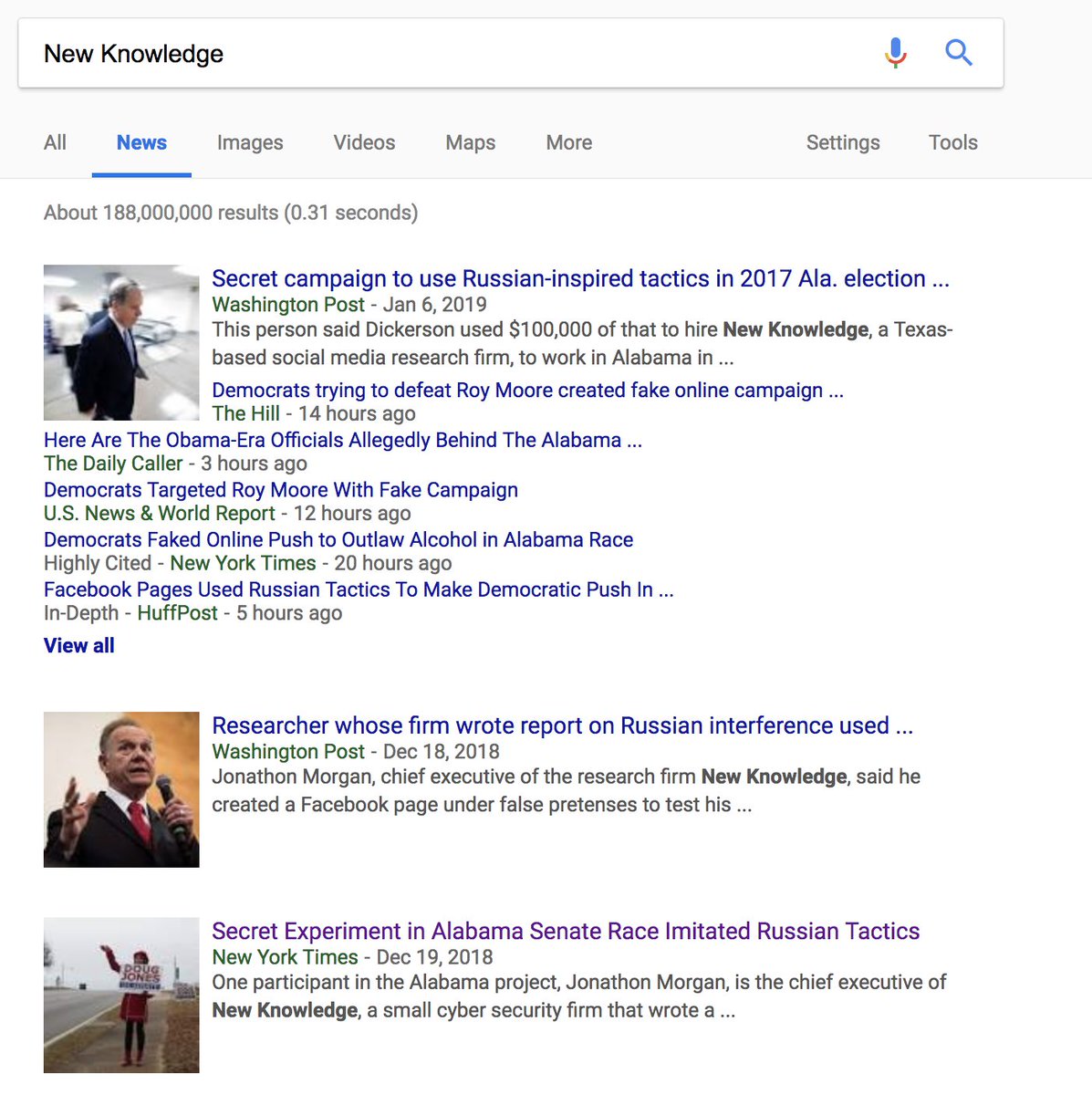Open 'Secret Experiment in Alabama Senate Race' article
1092x1095 pixels.
point(566,931)
